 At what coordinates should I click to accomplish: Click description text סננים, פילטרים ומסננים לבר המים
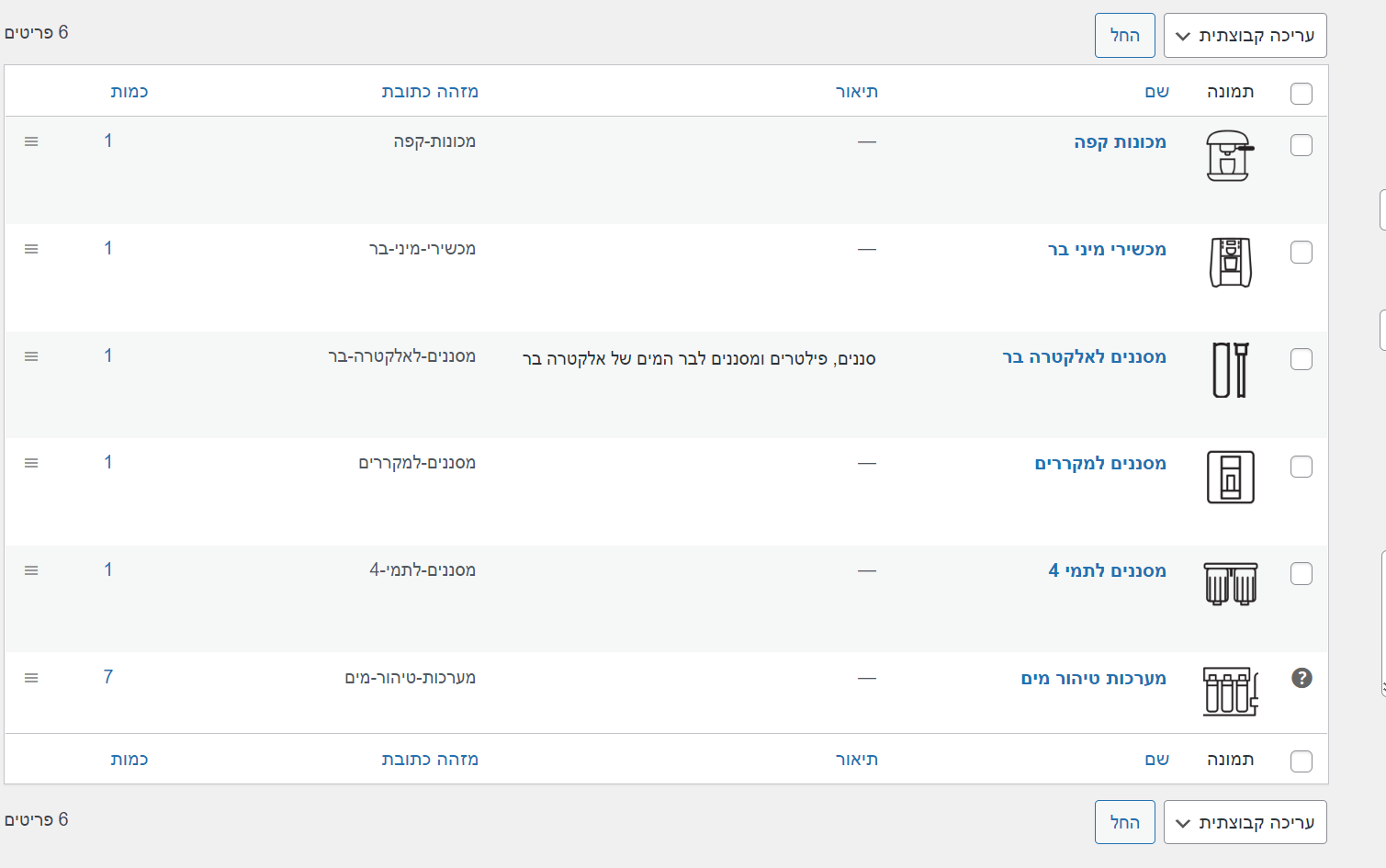pyautogui.click(x=699, y=358)
